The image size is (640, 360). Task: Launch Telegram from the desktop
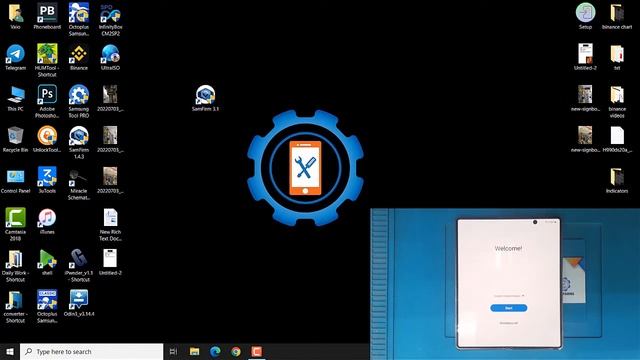coord(16,57)
